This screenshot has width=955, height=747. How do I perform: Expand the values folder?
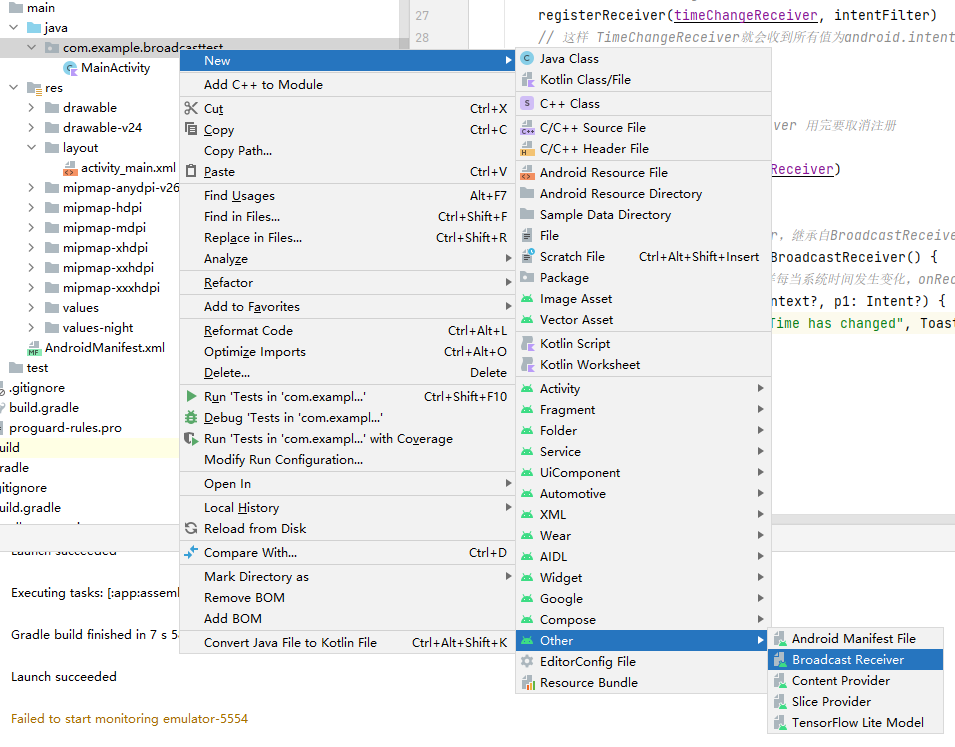(32, 308)
